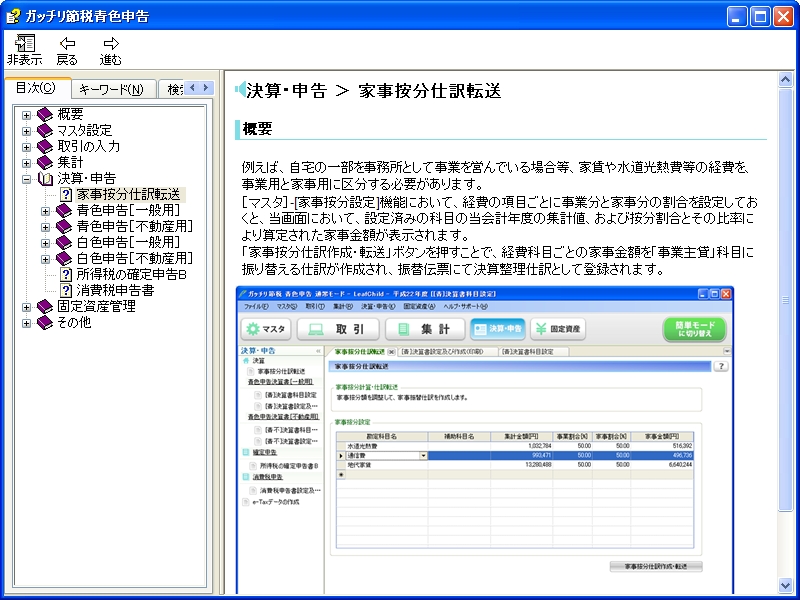Screen dimensions: 800x600
Task: Click the content pane scroll down arrow
Action: click(x=785, y=586)
